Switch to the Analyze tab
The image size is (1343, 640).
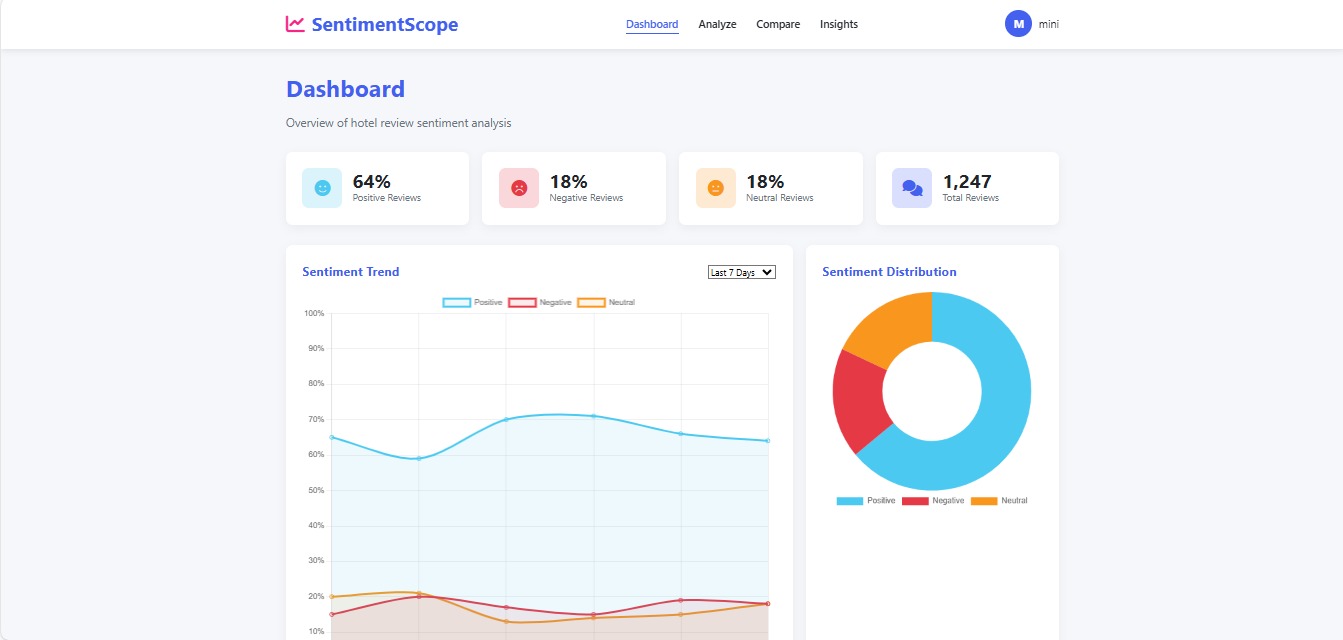717,23
